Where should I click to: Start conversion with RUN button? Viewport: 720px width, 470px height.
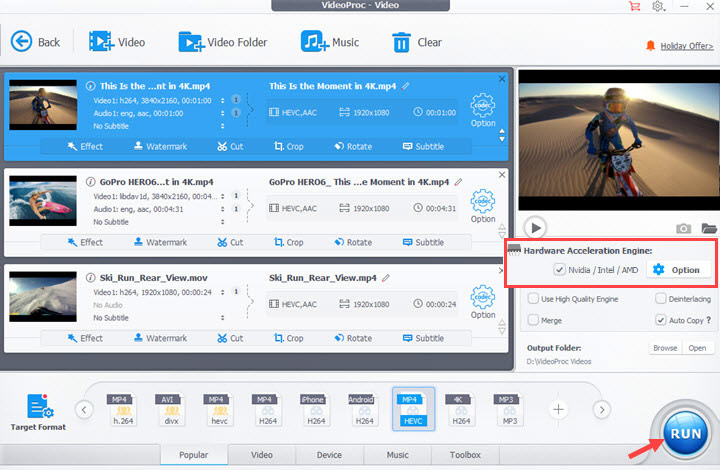tap(686, 433)
